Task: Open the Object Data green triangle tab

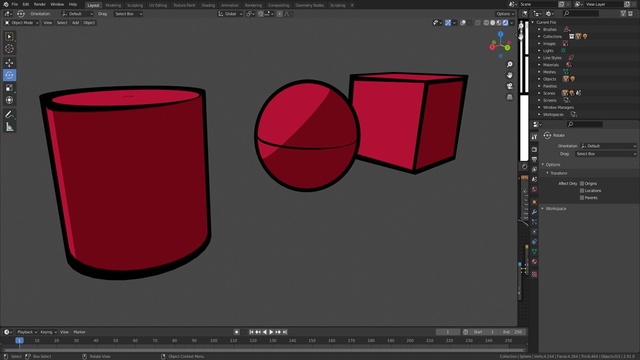Action: coord(534,252)
